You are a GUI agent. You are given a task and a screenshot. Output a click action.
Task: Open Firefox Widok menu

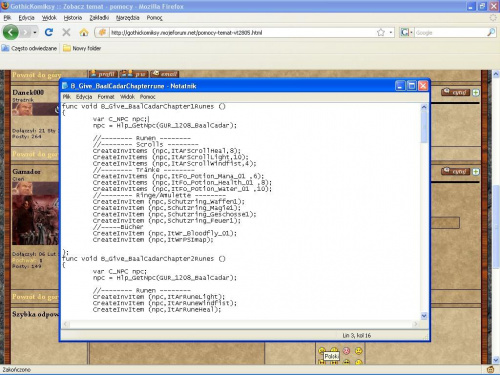click(49, 18)
